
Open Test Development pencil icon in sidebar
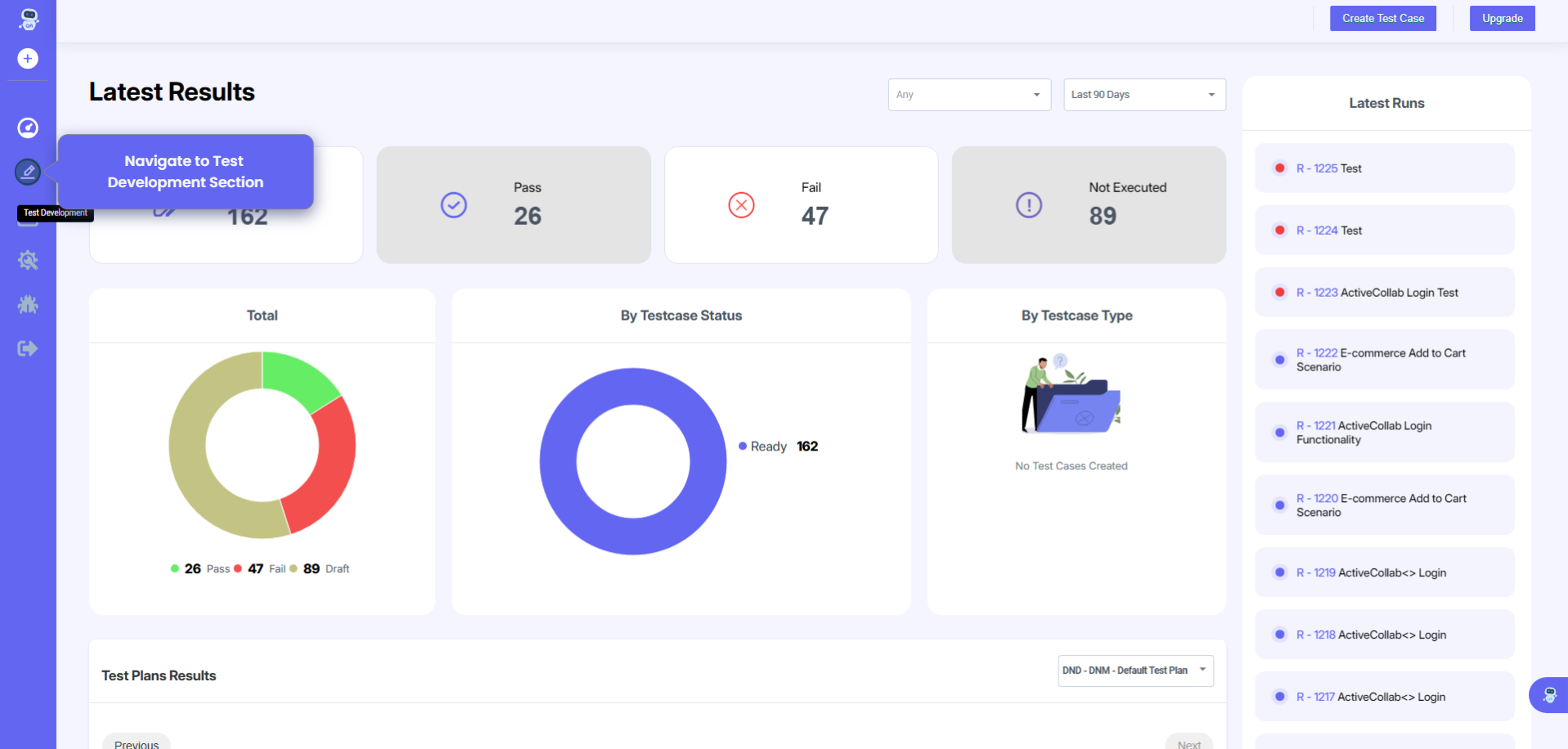coord(28,172)
